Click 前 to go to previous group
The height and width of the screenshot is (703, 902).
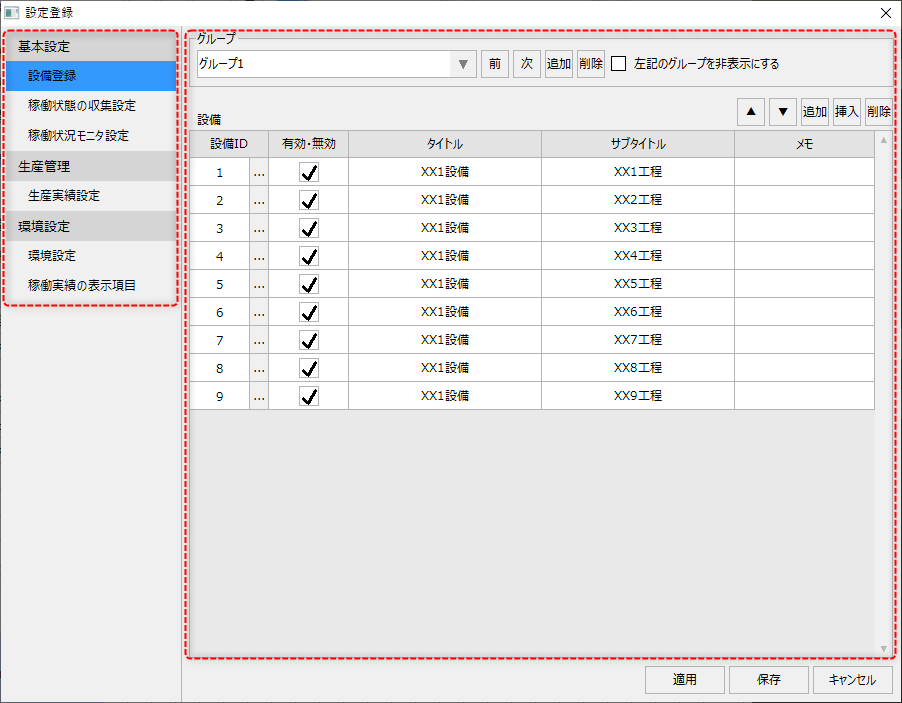coord(495,63)
